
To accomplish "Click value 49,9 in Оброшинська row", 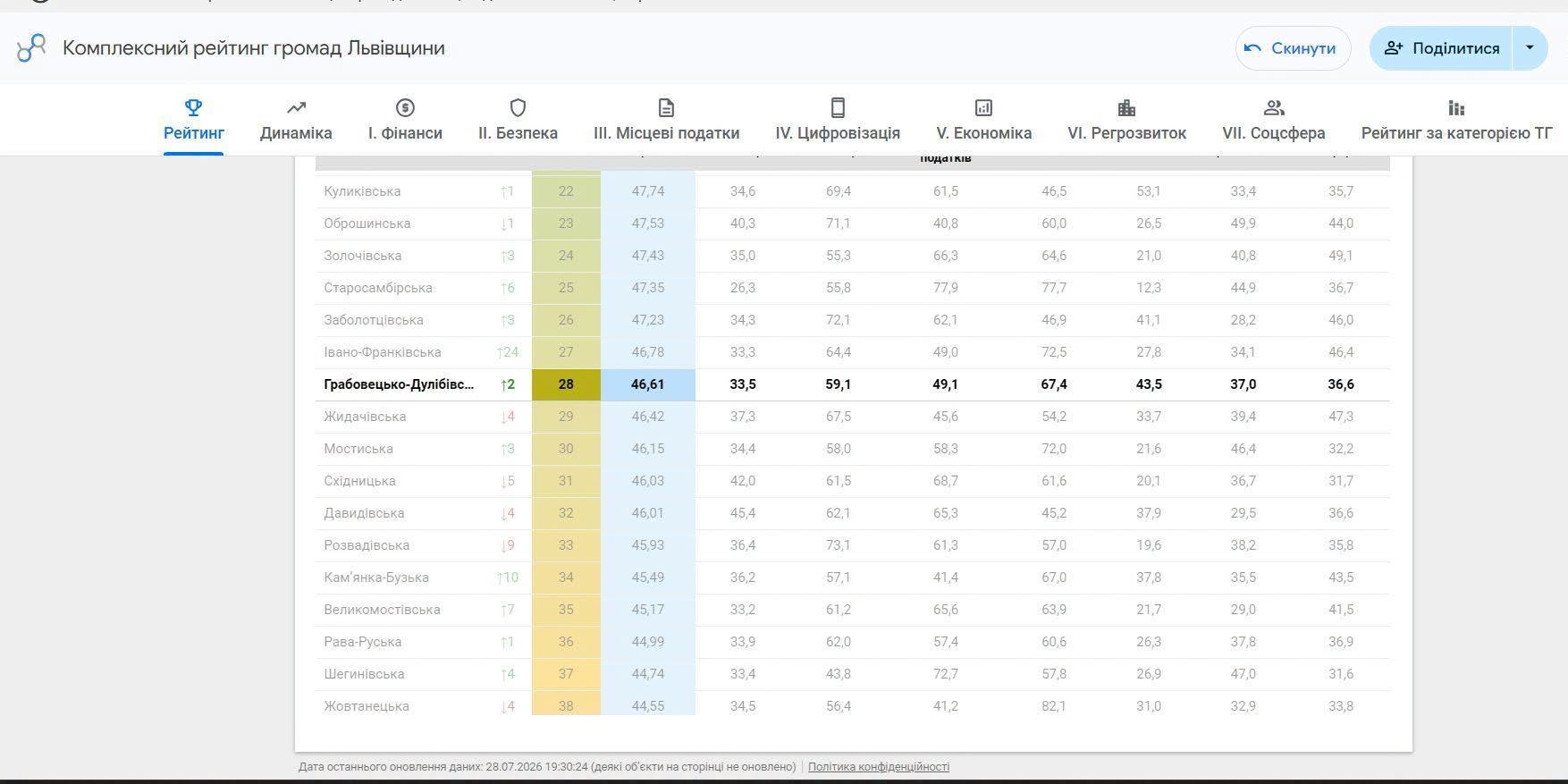I will coord(1243,223).
